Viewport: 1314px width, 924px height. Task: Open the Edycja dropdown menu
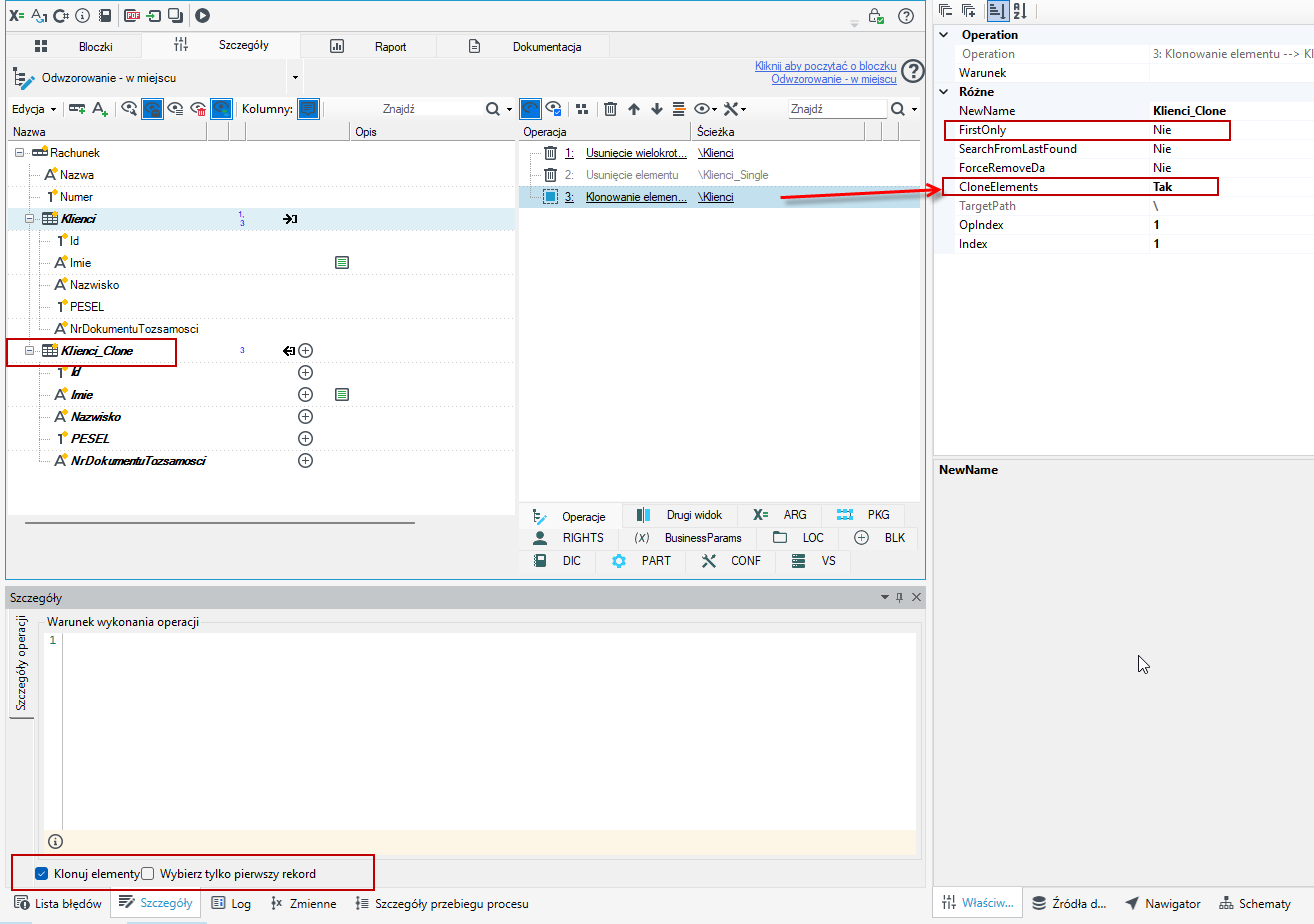coord(34,109)
